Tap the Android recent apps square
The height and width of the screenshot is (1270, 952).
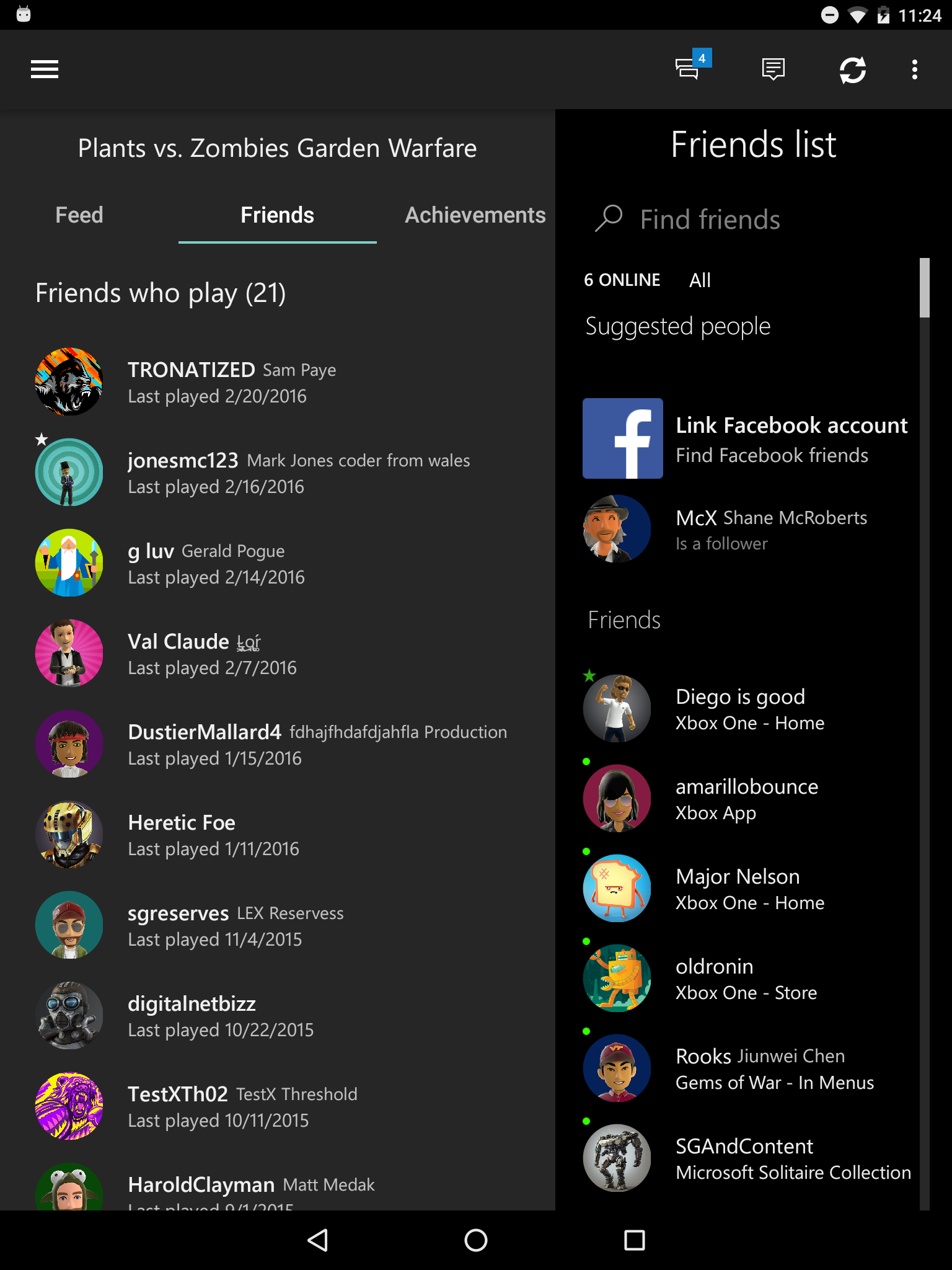click(635, 1240)
